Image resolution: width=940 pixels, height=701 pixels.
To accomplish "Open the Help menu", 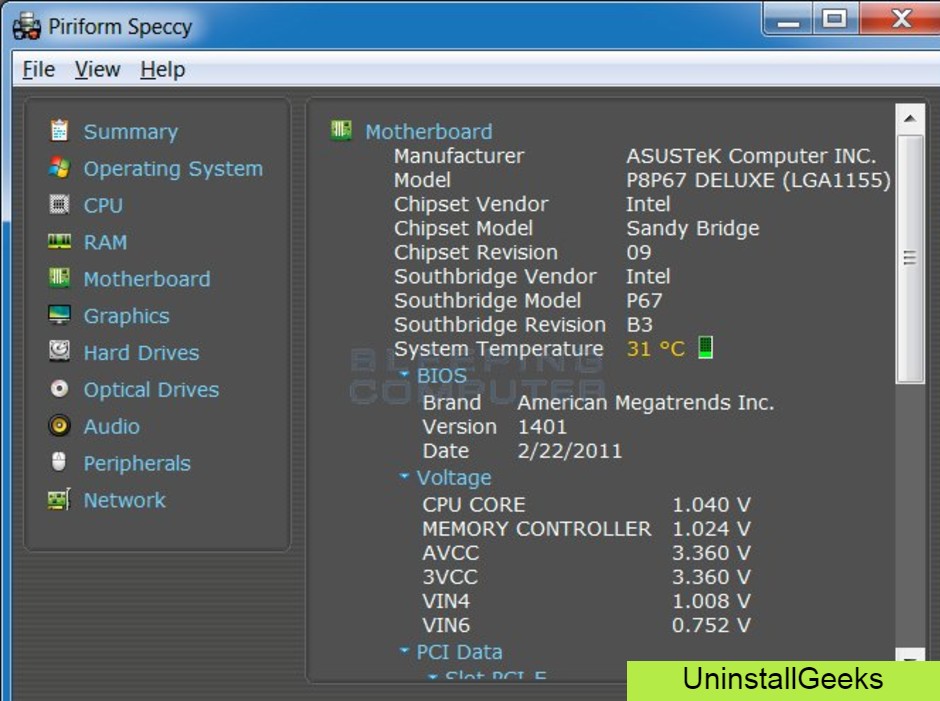I will coord(162,70).
